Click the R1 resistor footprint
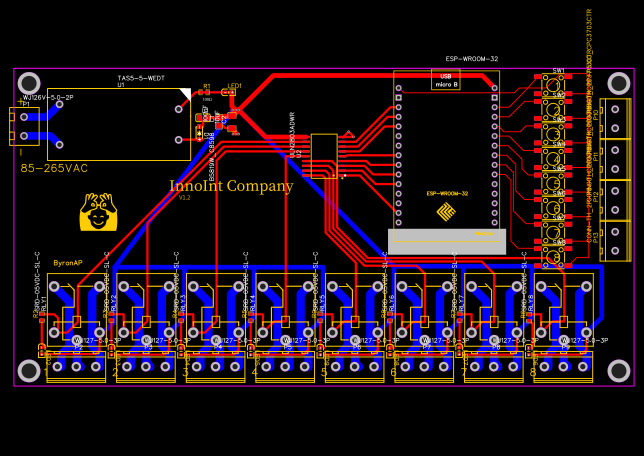Image resolution: width=644 pixels, height=456 pixels. 206,93
